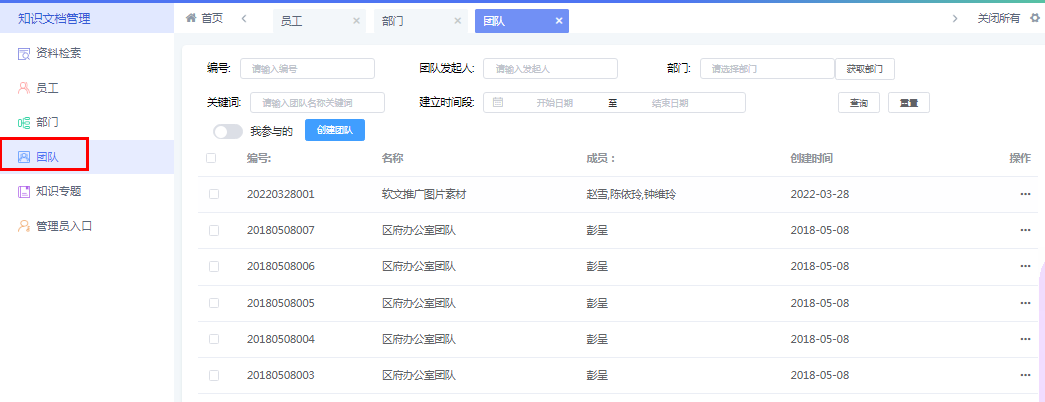1045x402 pixels.
Task: Click the settings gear icon at top right
Action: [1035, 18]
